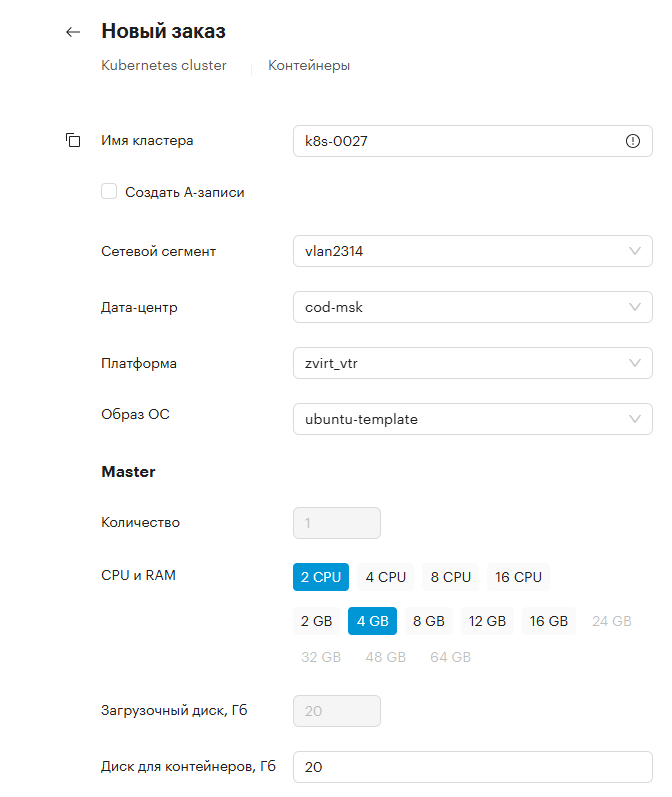Viewport: 672px width, 797px height.
Task: Click the Master section heading
Action: pyautogui.click(x=128, y=472)
